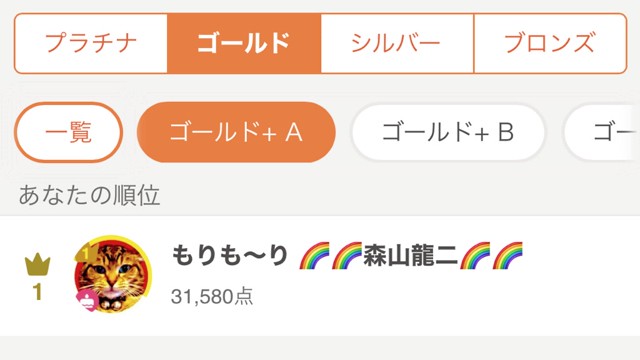Tap the pink birthday cake badge

87,301
